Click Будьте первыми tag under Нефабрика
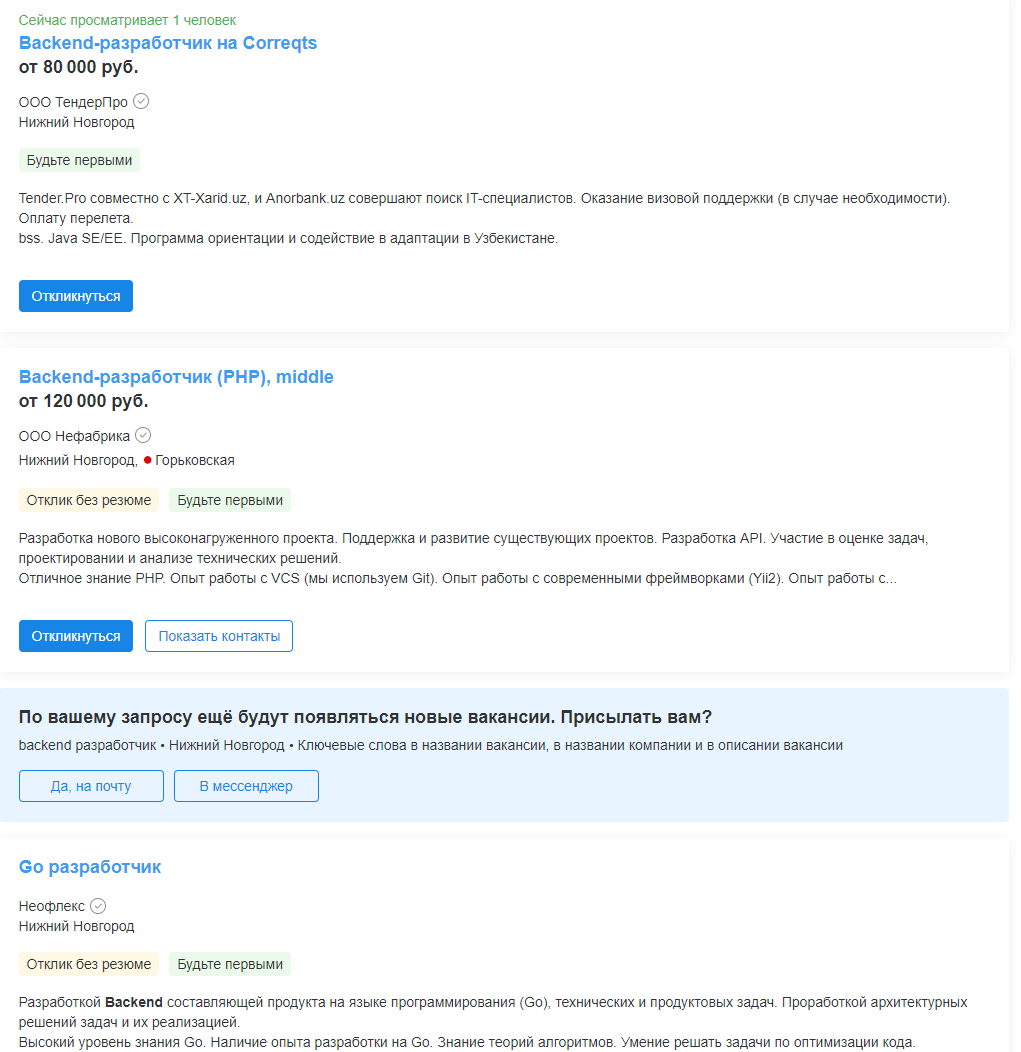Image resolution: width=1021 pixels, height=1052 pixels. coord(230,500)
